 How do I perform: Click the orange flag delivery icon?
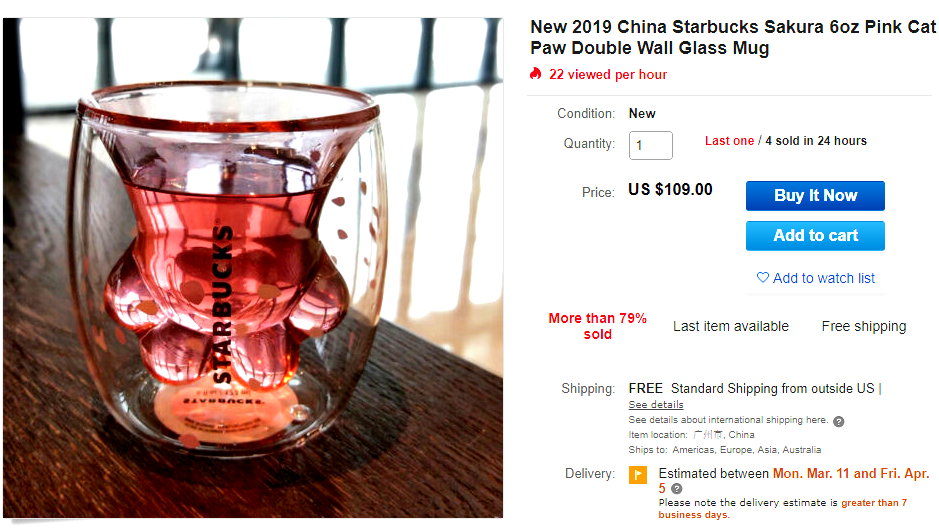tap(637, 475)
